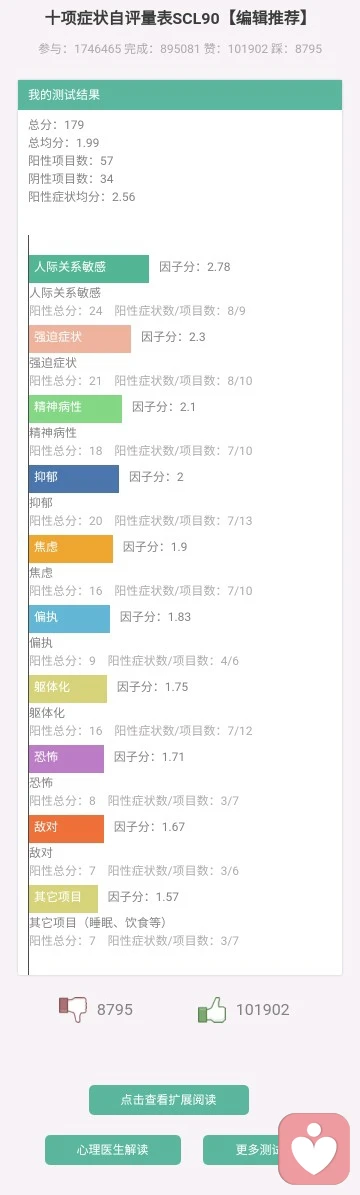This screenshot has width=360, height=1195.
Task: Select the 我的测试结果 header tab
Action: tap(180, 95)
